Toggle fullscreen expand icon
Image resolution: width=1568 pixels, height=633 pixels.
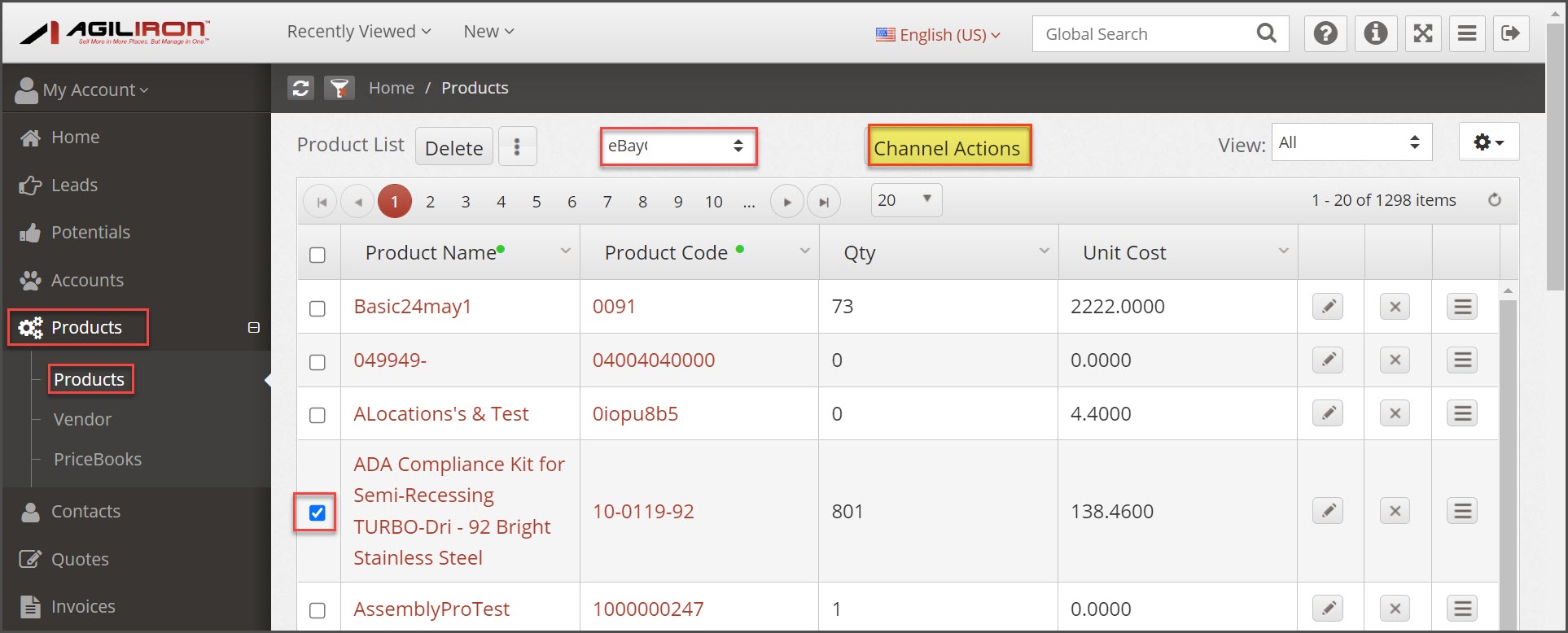(1422, 33)
